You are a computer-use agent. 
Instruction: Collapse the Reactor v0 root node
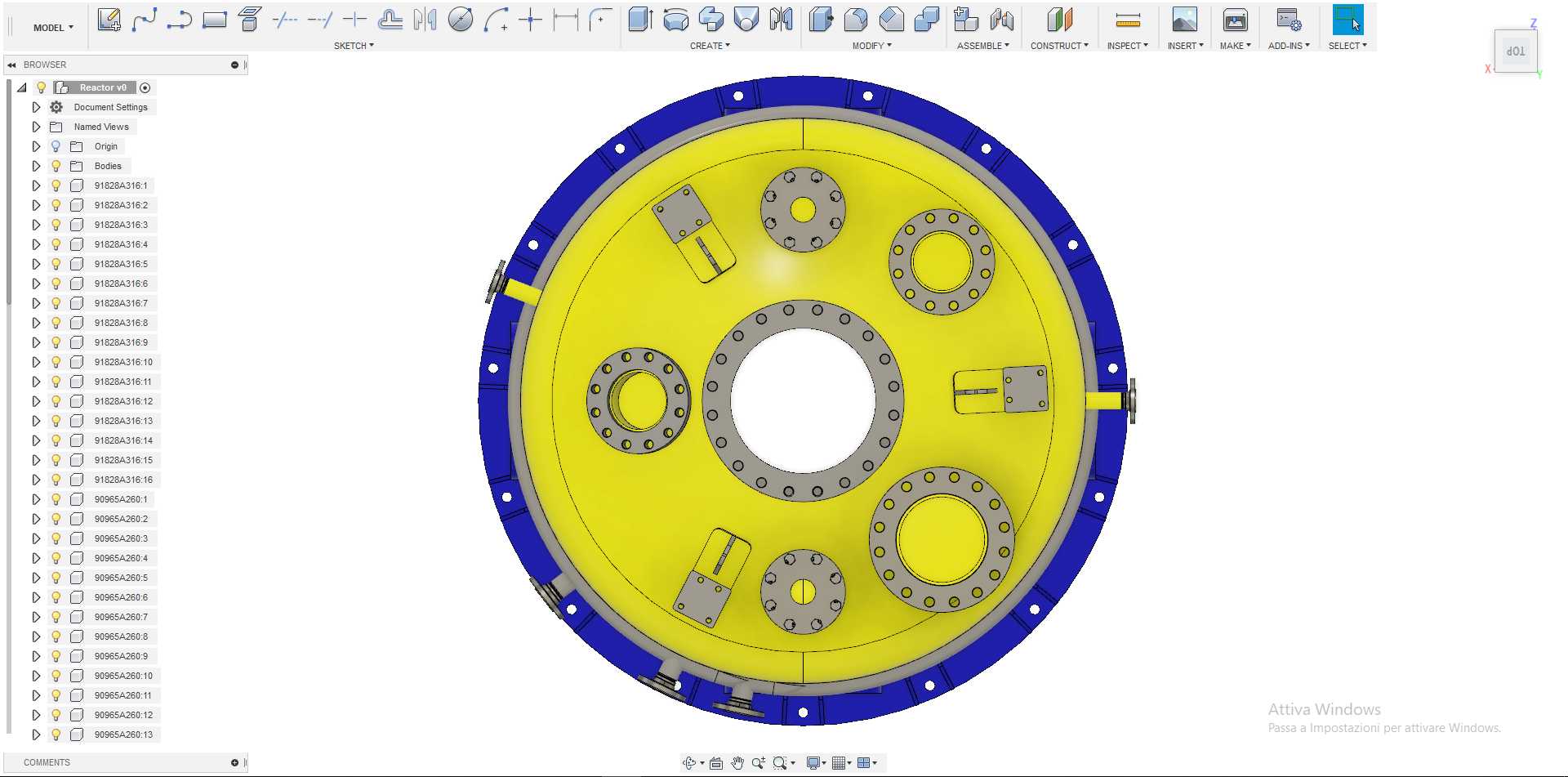click(22, 87)
